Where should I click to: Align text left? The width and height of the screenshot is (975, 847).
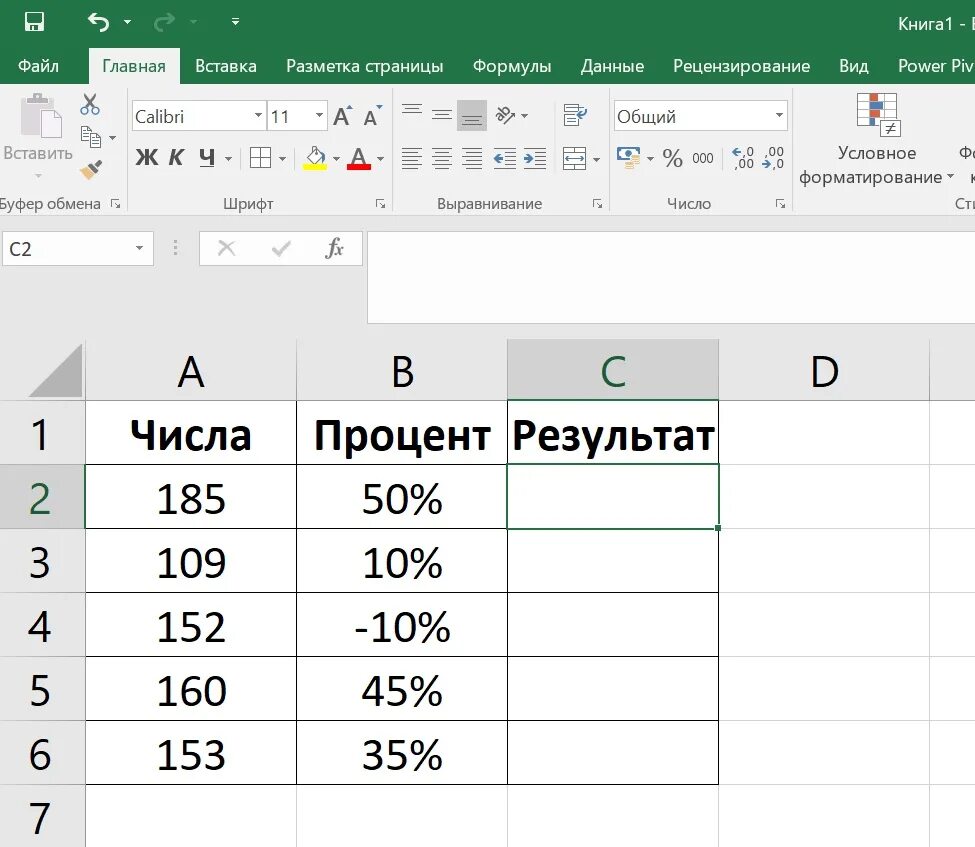412,159
